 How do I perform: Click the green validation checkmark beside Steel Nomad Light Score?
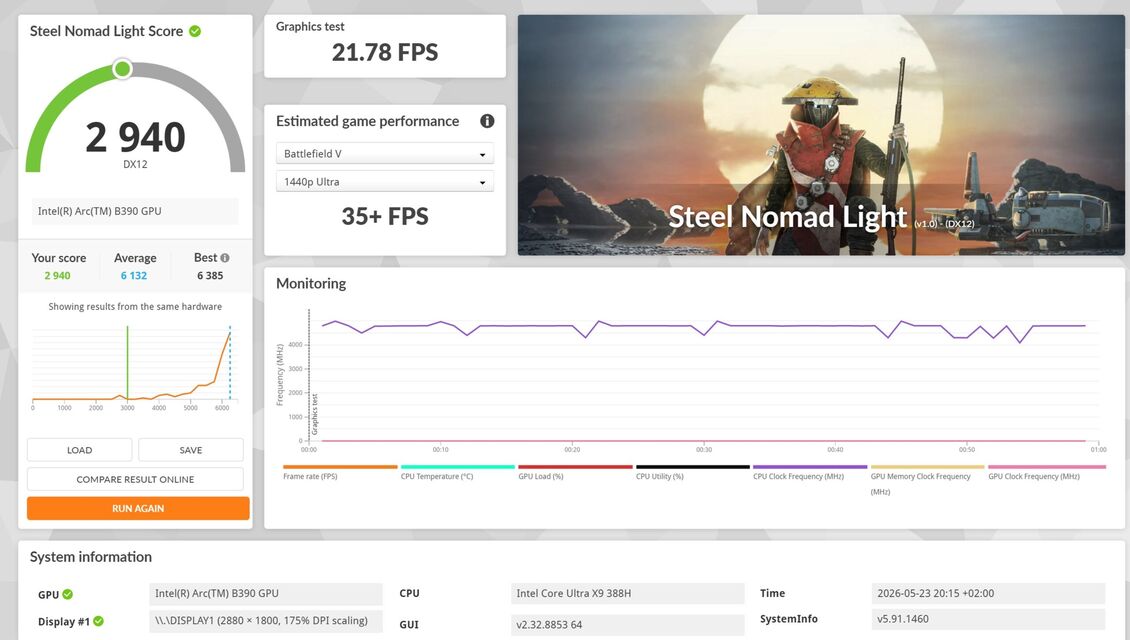tap(195, 31)
